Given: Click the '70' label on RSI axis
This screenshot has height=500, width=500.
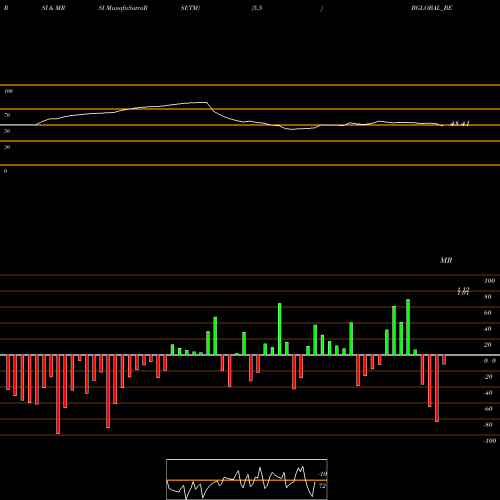Looking at the screenshot, I should coord(7,115).
